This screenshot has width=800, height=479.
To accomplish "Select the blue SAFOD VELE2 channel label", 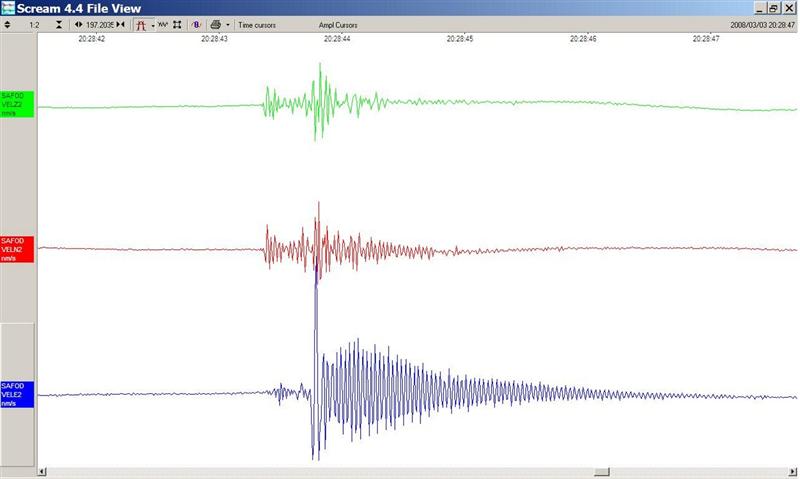I will coord(17,394).
